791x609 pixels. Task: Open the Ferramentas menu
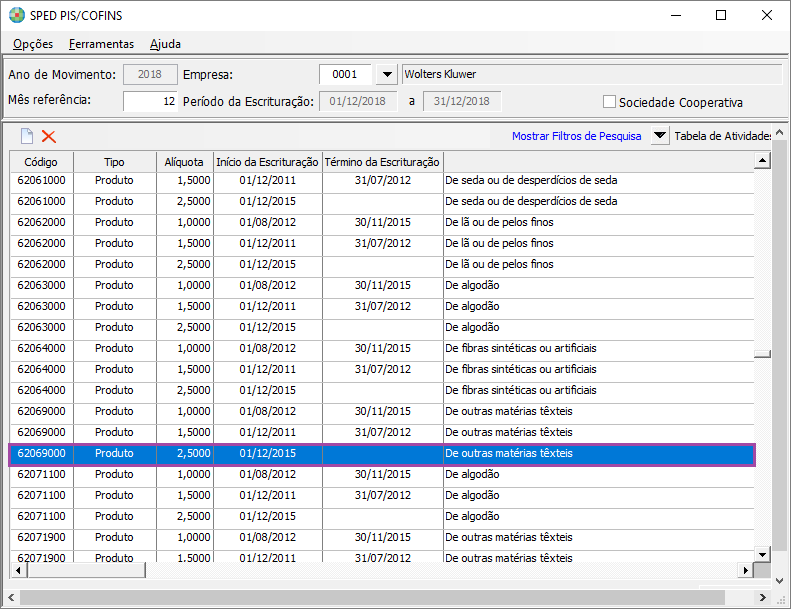(101, 44)
